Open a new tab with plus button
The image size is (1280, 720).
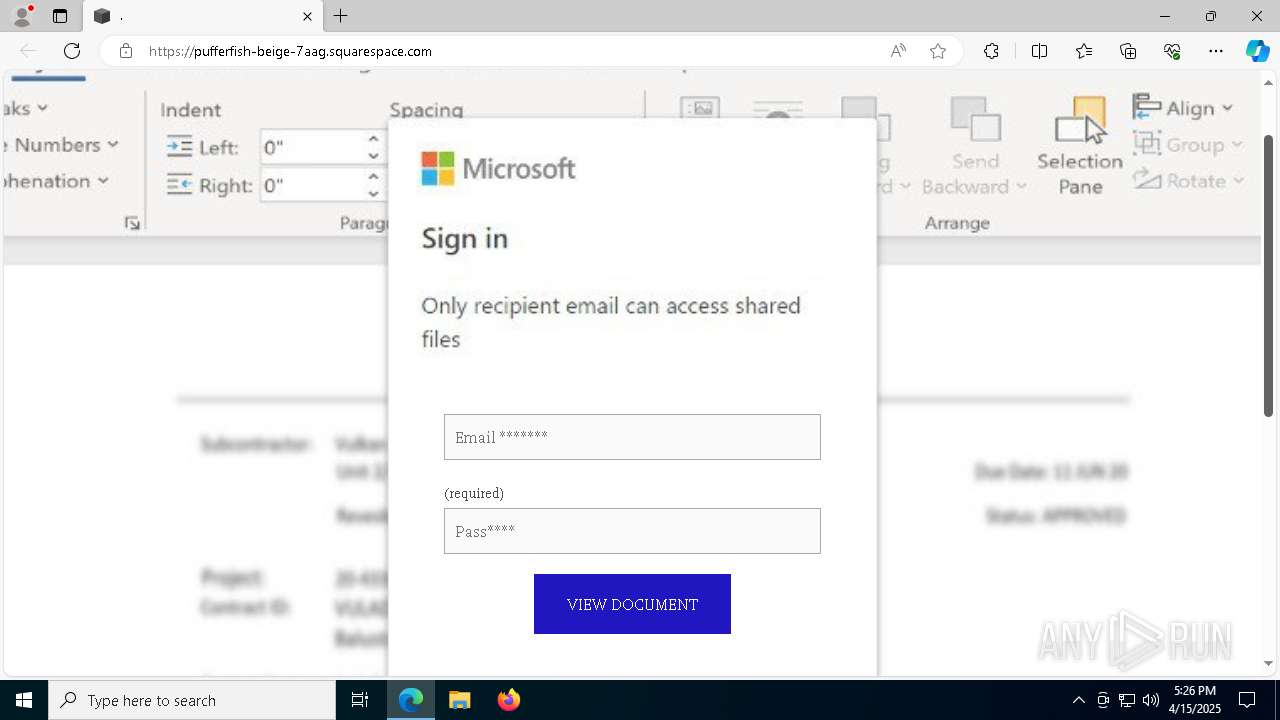tap(341, 16)
